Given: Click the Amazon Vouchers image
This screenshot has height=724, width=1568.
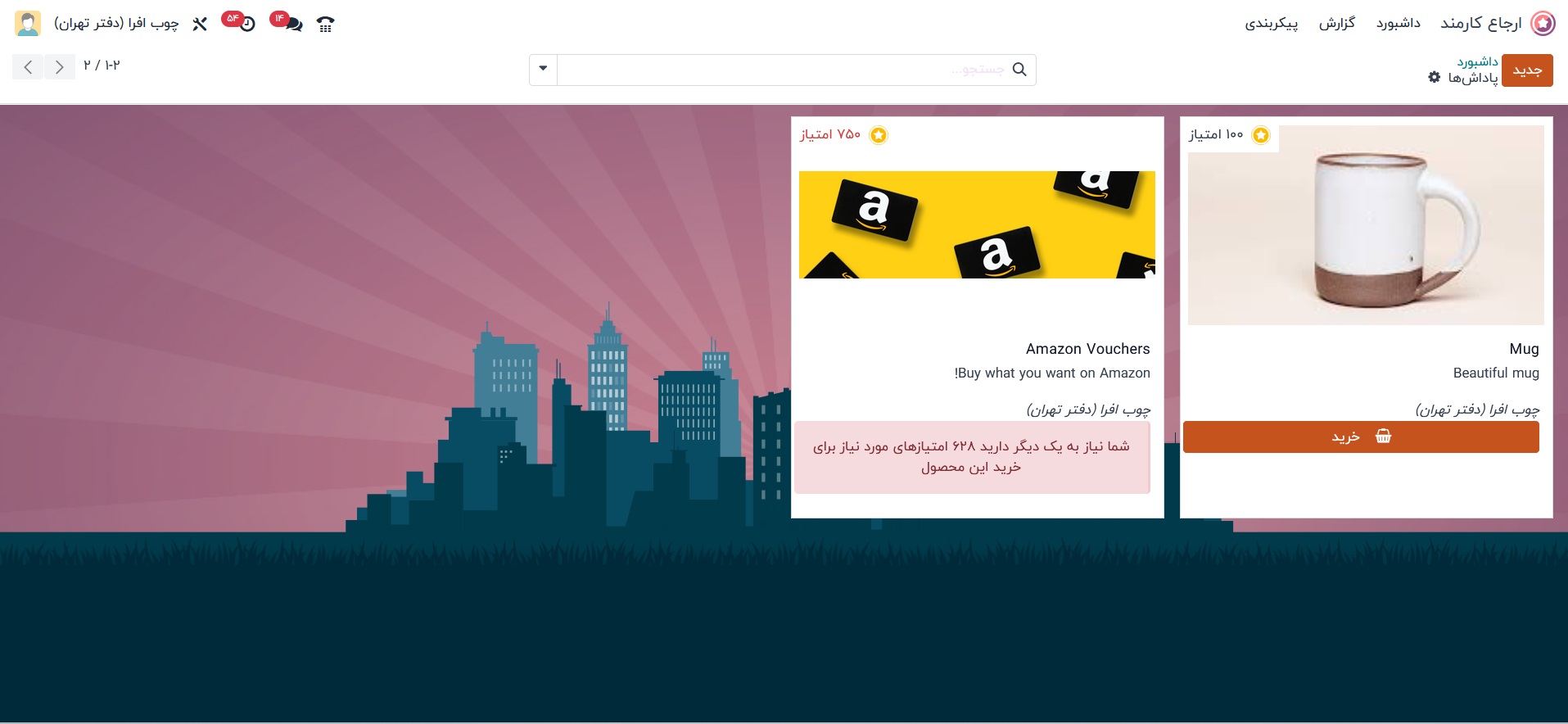Looking at the screenshot, I should click(977, 224).
